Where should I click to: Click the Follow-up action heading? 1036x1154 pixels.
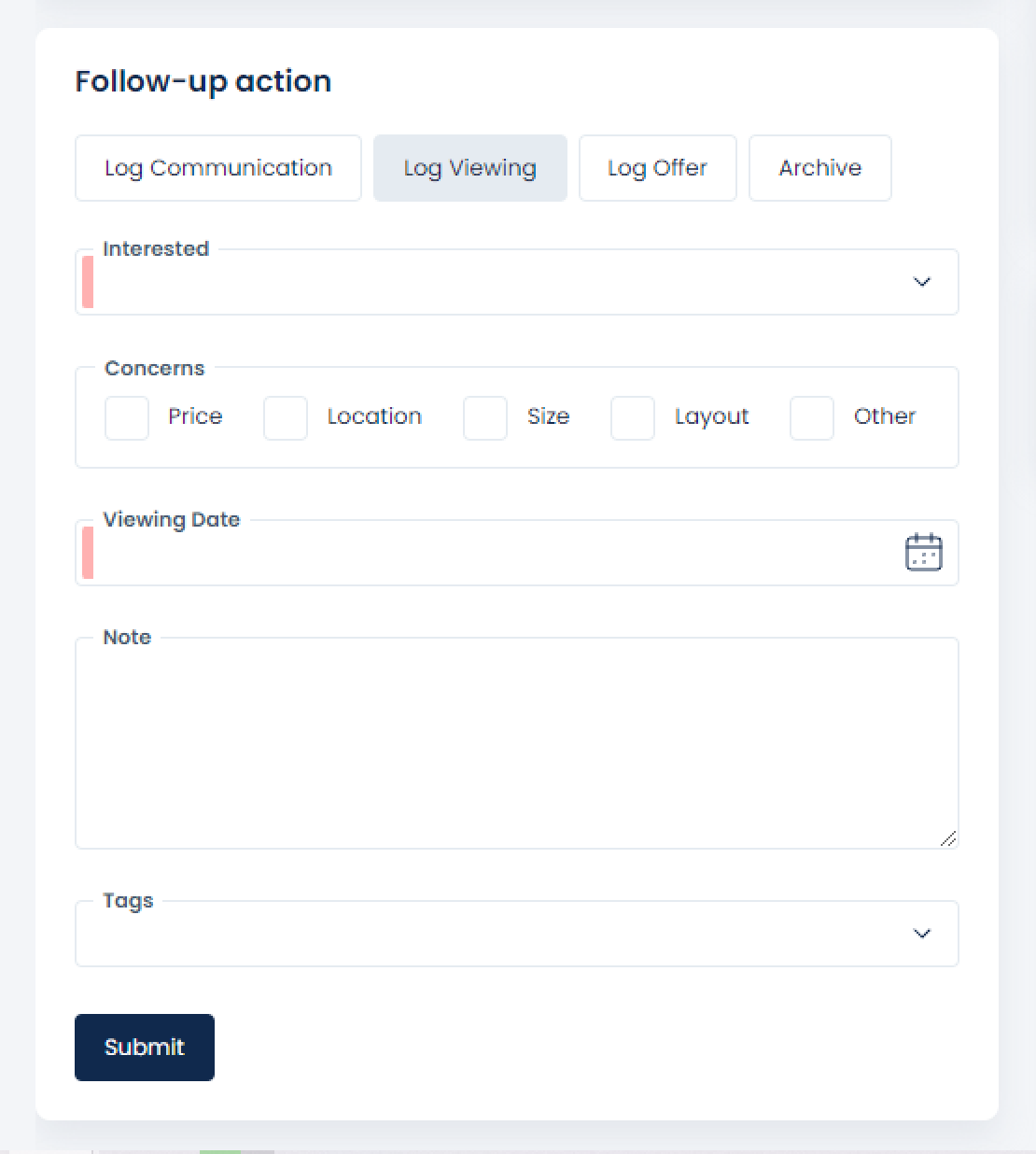point(203,81)
